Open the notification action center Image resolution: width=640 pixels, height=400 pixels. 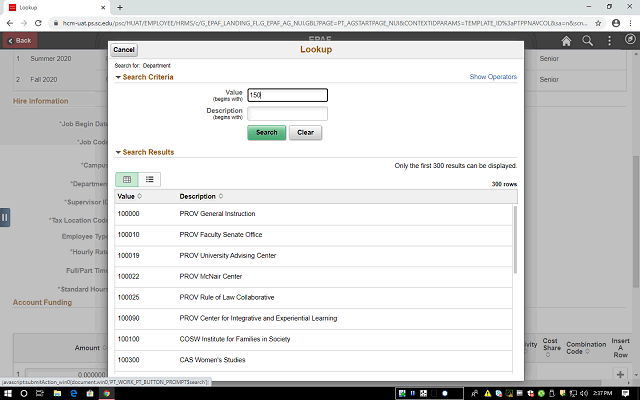point(625,393)
